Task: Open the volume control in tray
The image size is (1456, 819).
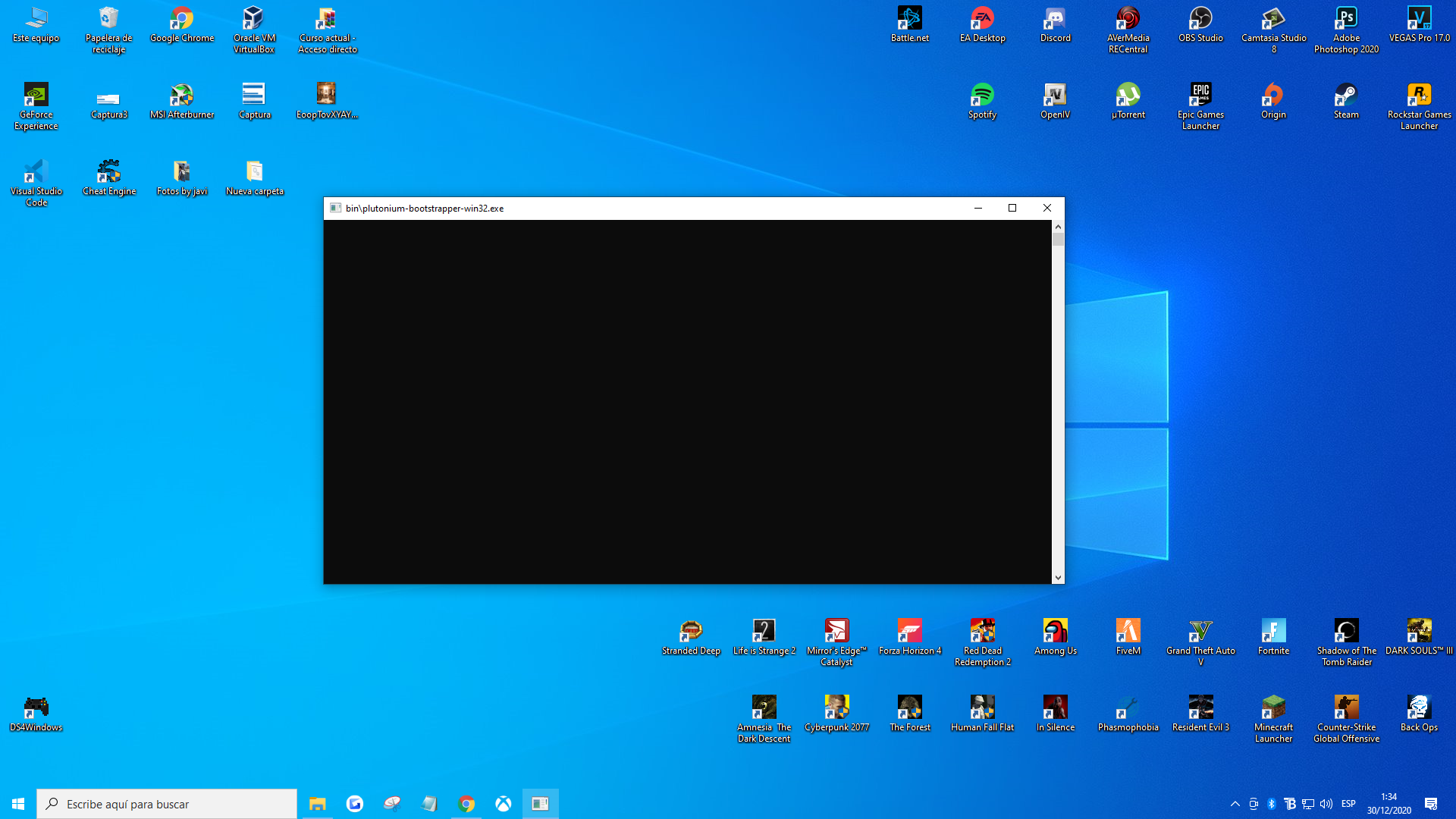Action: (x=1326, y=804)
